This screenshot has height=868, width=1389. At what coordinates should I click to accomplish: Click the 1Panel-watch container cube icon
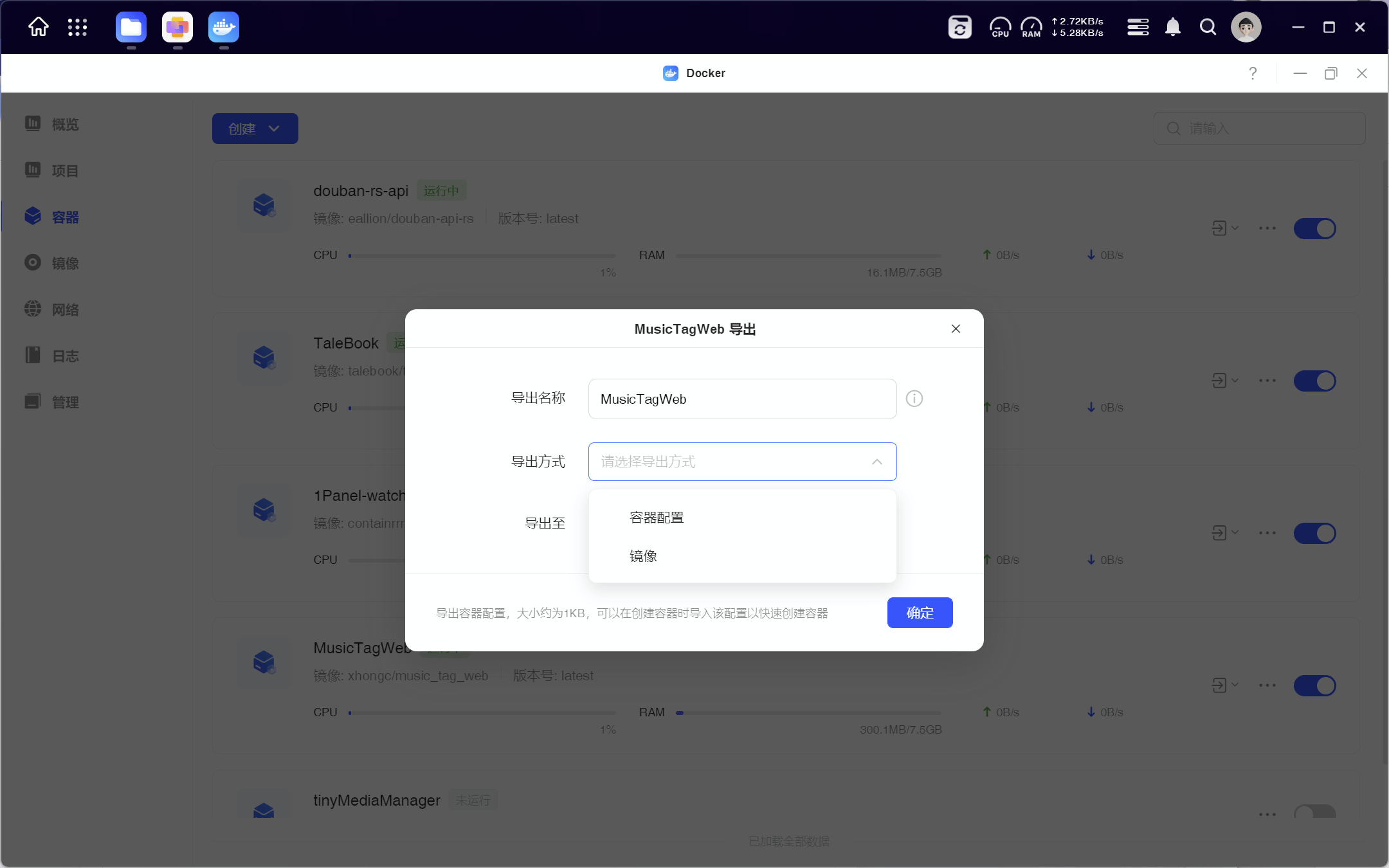coord(264,510)
